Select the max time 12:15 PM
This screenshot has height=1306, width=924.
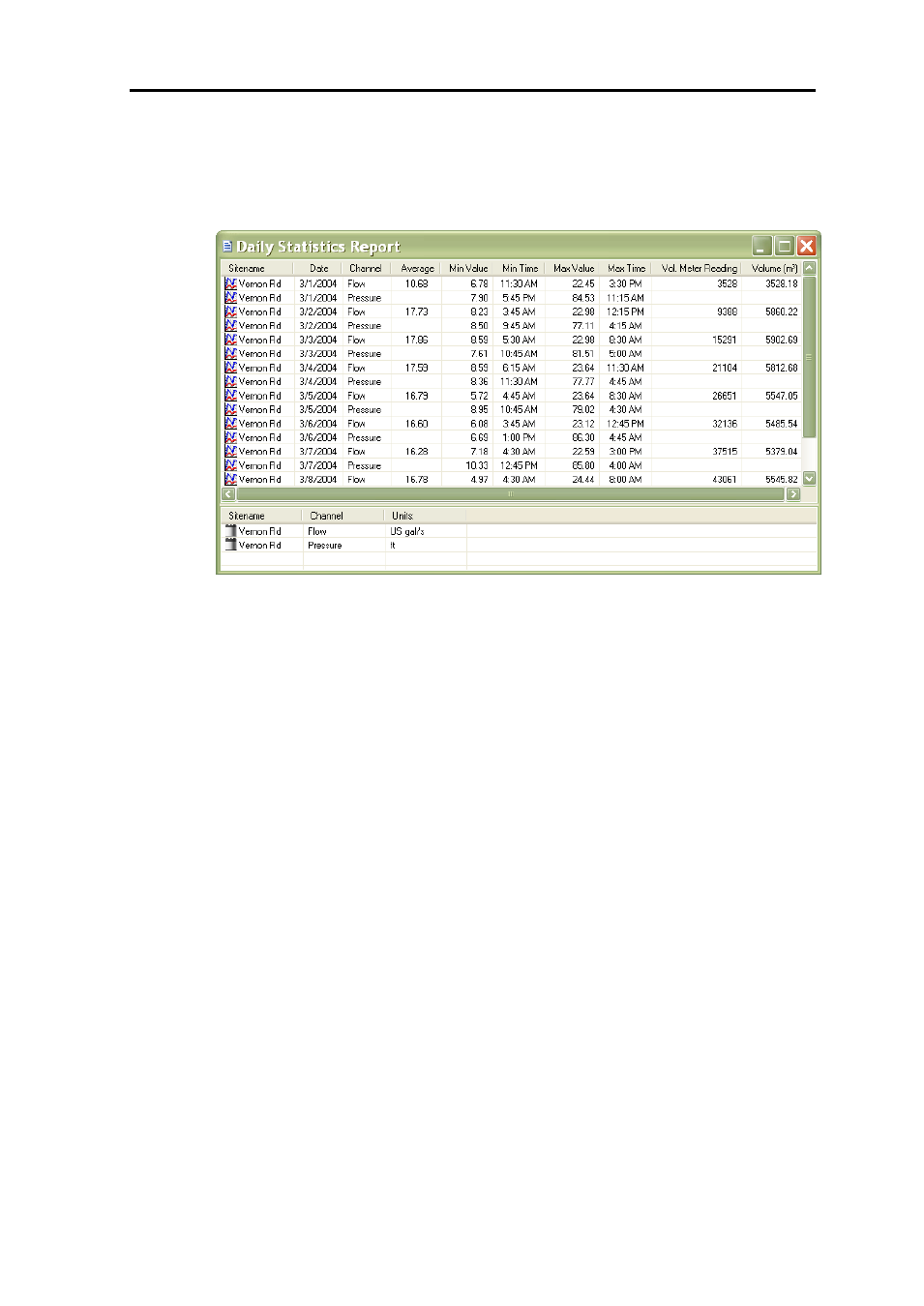click(625, 312)
